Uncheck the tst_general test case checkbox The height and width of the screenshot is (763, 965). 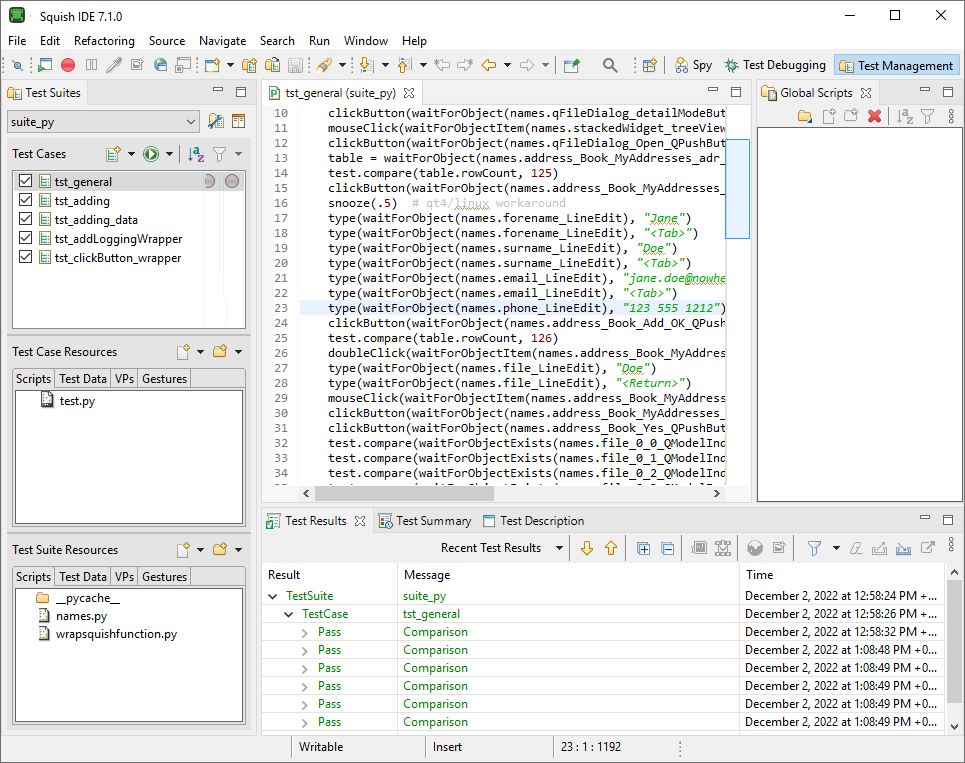tap(26, 181)
